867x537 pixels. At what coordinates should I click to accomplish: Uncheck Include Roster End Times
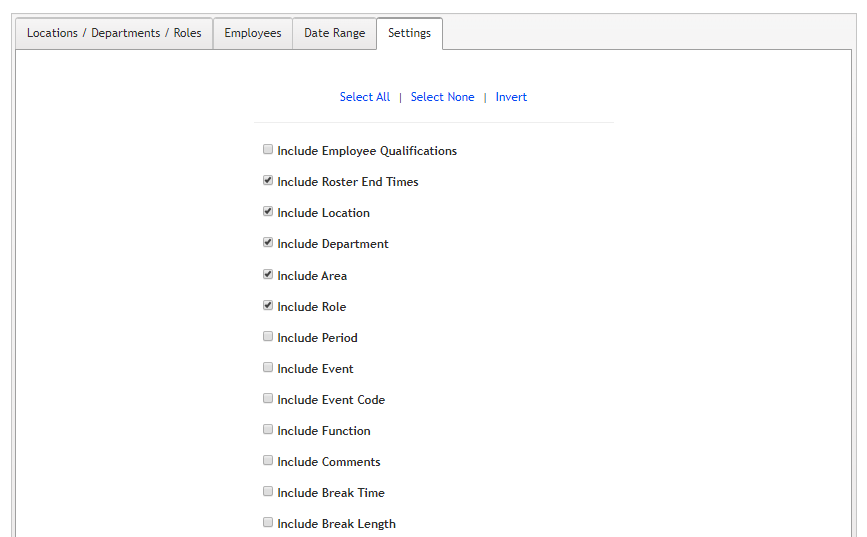(268, 180)
